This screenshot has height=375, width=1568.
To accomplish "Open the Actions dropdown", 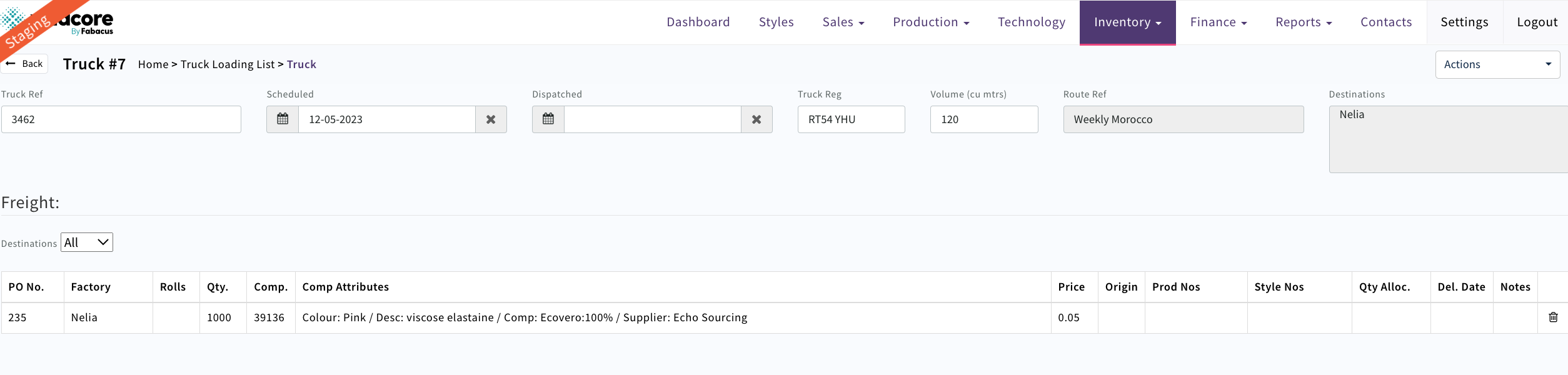I will [1497, 64].
